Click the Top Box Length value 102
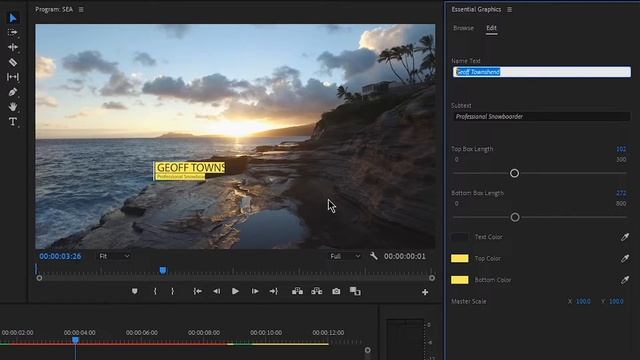The image size is (640, 360). click(621, 149)
